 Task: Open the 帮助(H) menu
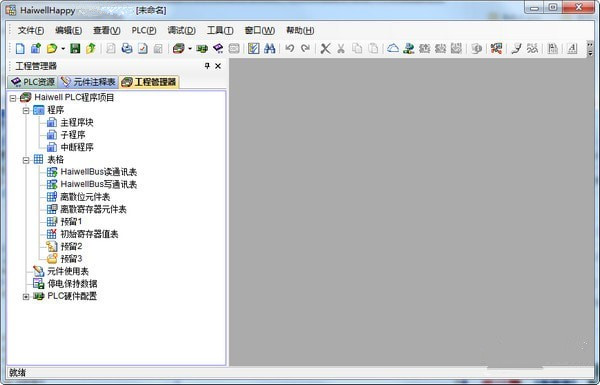coord(300,30)
